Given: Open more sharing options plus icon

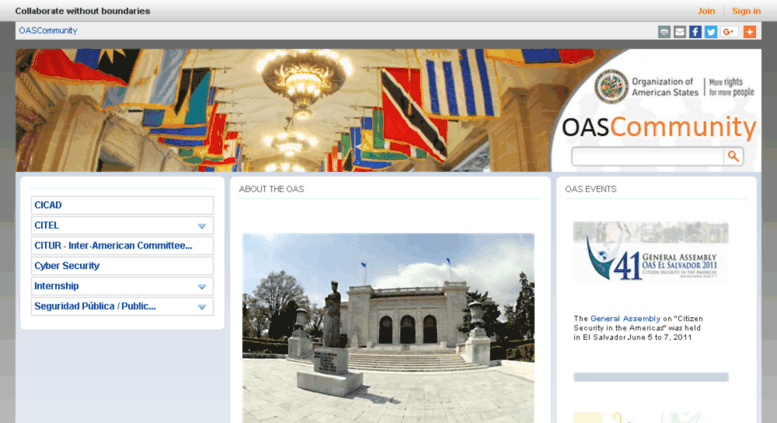Looking at the screenshot, I should coord(749,32).
